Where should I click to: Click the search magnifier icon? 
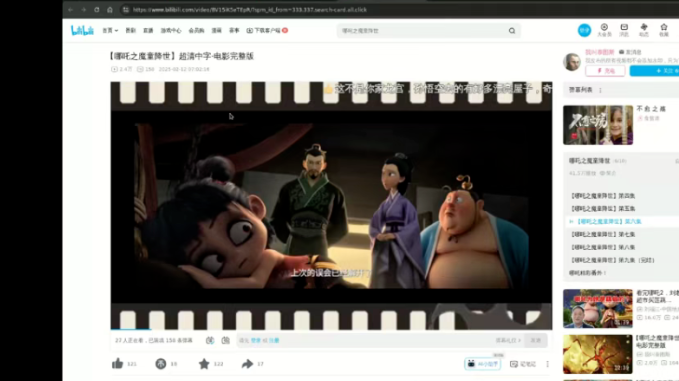pos(512,31)
